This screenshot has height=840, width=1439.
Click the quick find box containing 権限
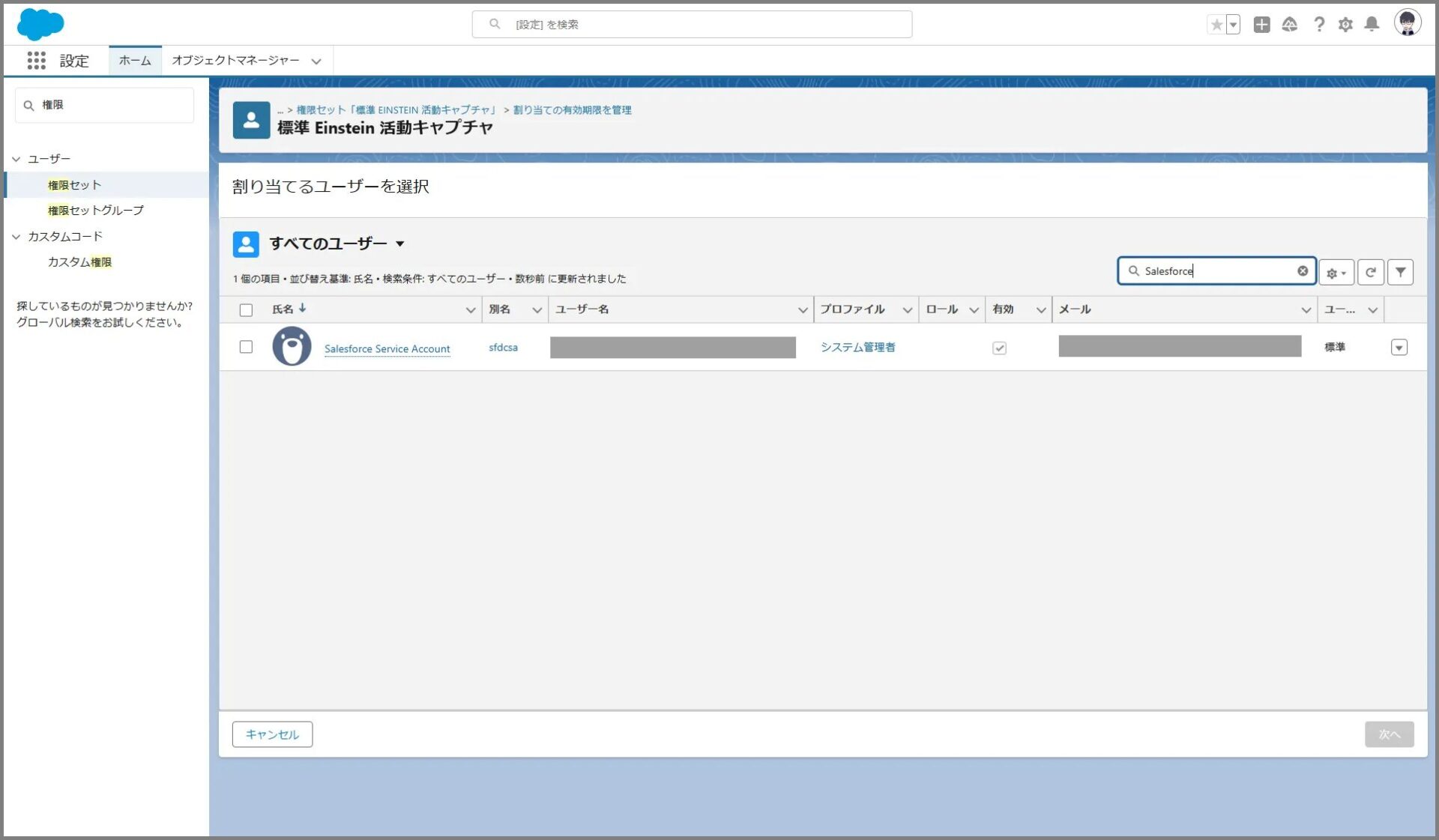[x=105, y=106]
